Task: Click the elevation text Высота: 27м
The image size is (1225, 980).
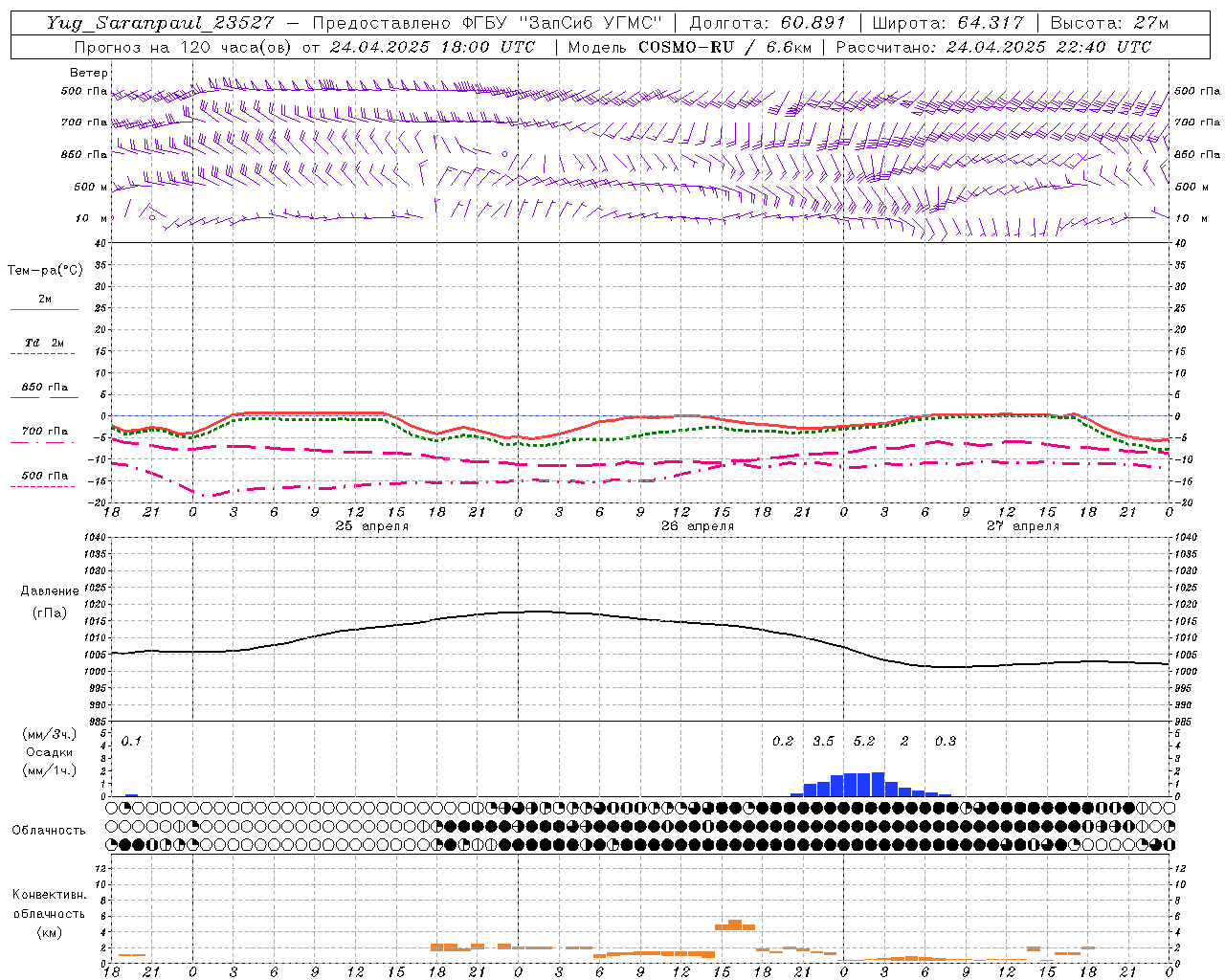Action: pyautogui.click(x=1109, y=23)
